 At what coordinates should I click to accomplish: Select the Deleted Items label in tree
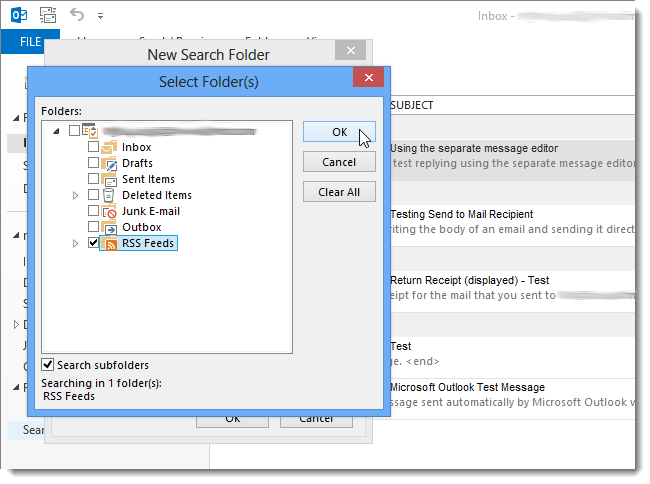157,195
